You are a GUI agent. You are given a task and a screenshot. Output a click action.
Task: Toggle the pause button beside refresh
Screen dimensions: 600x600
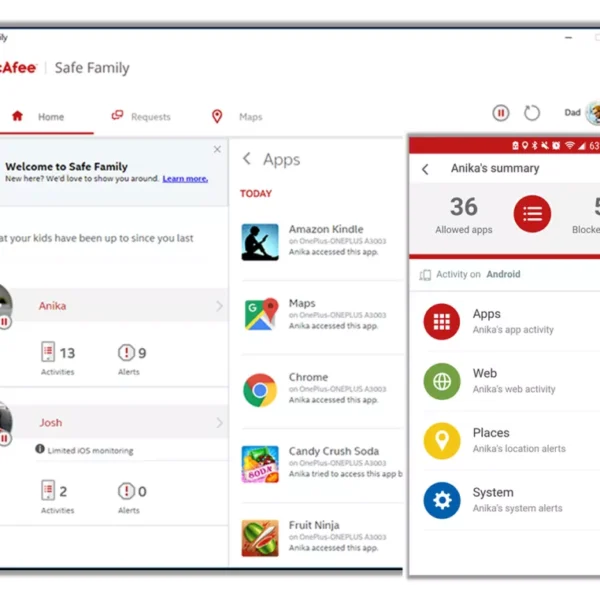(501, 114)
